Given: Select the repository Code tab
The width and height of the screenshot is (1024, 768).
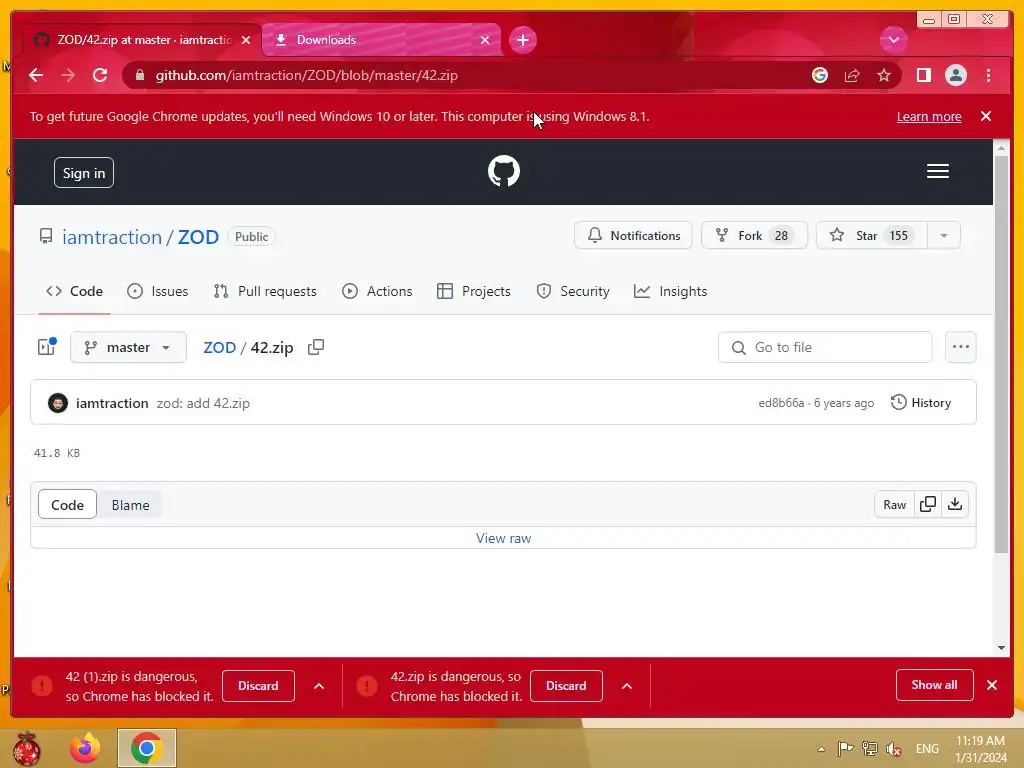Looking at the screenshot, I should (x=74, y=291).
